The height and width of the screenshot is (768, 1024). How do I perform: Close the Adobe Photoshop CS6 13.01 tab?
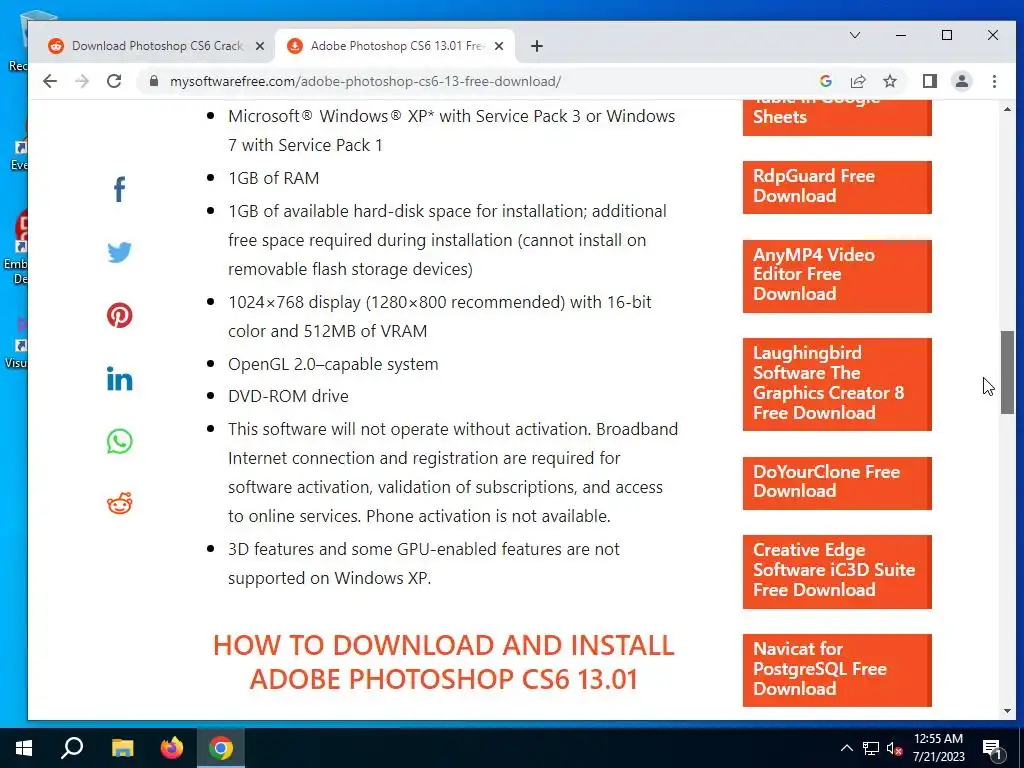(x=499, y=46)
